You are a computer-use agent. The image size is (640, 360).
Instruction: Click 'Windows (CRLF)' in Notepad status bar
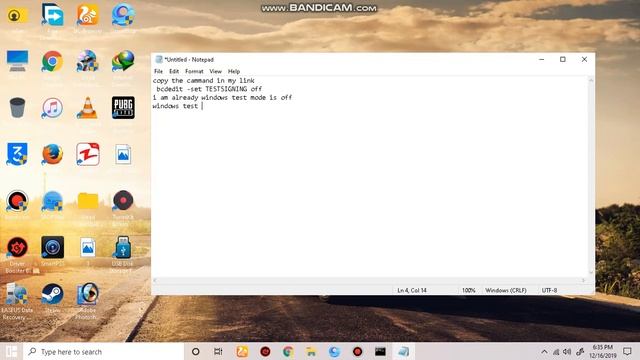coord(506,290)
